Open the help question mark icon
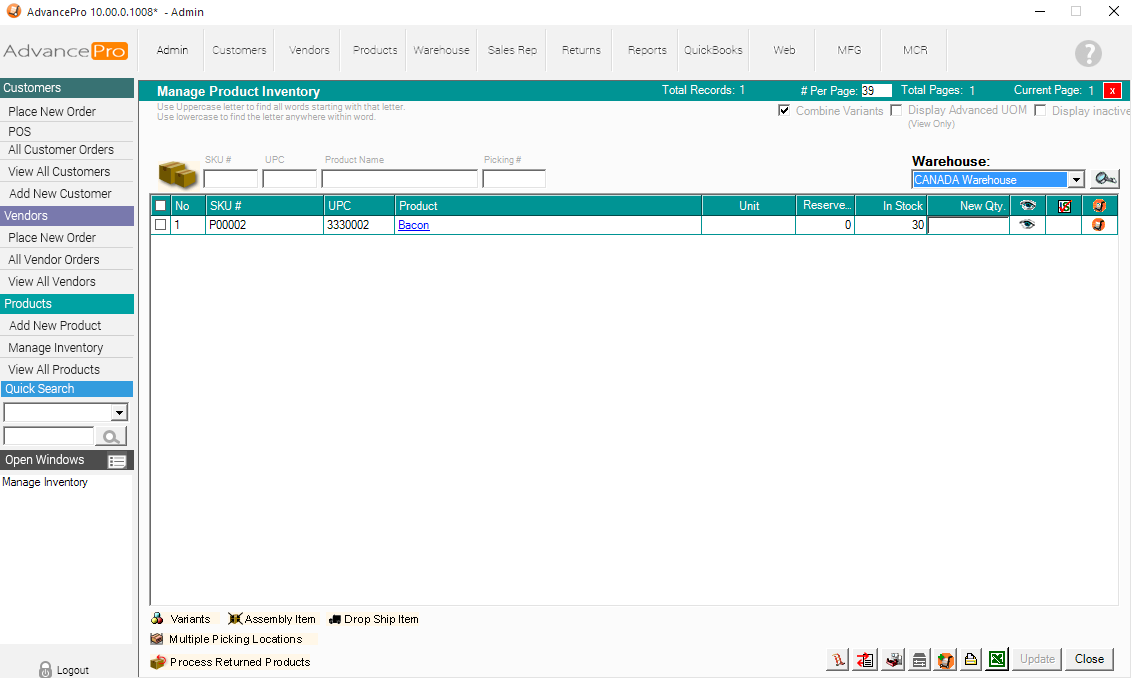 point(1088,54)
